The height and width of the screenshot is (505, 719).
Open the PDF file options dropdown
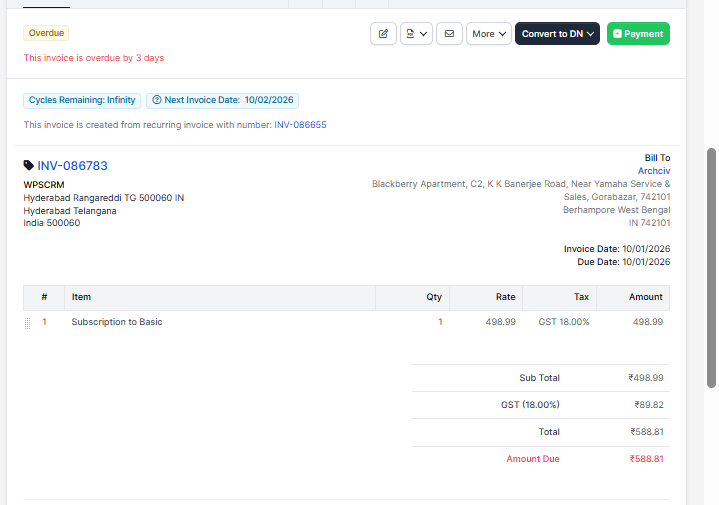[416, 34]
